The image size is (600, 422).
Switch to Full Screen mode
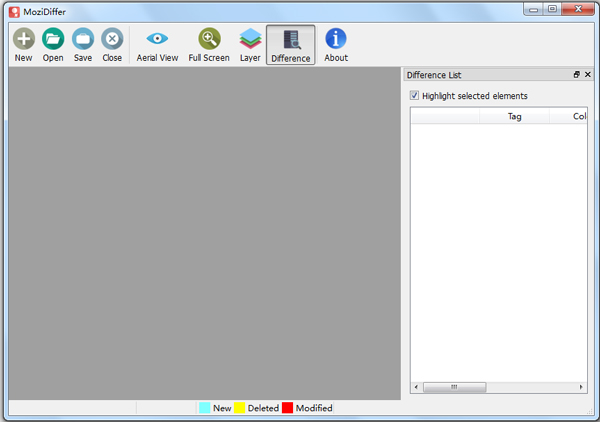click(x=209, y=45)
